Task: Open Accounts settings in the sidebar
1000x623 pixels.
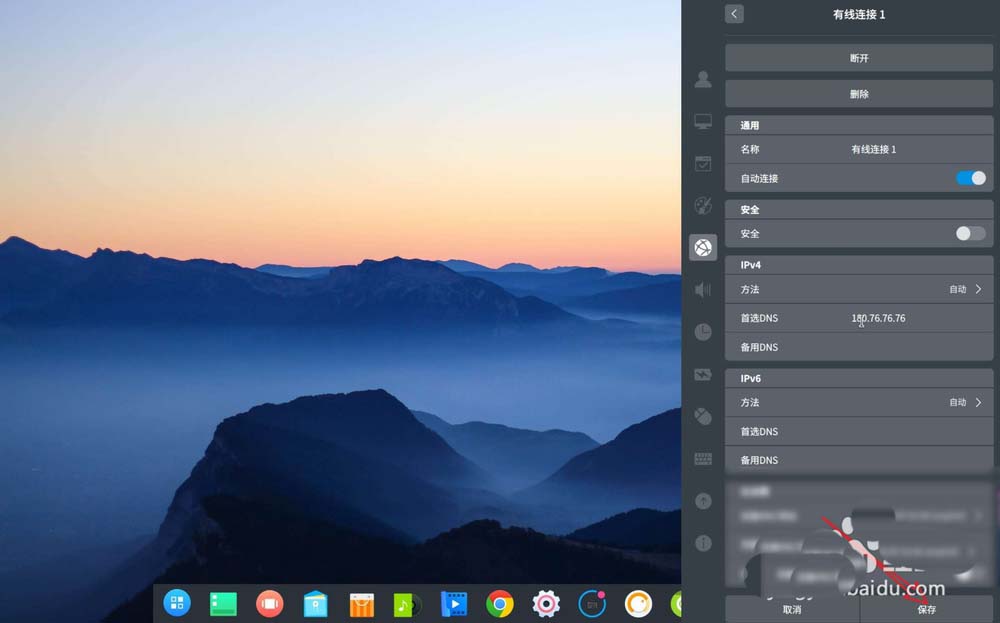Action: tap(703, 79)
